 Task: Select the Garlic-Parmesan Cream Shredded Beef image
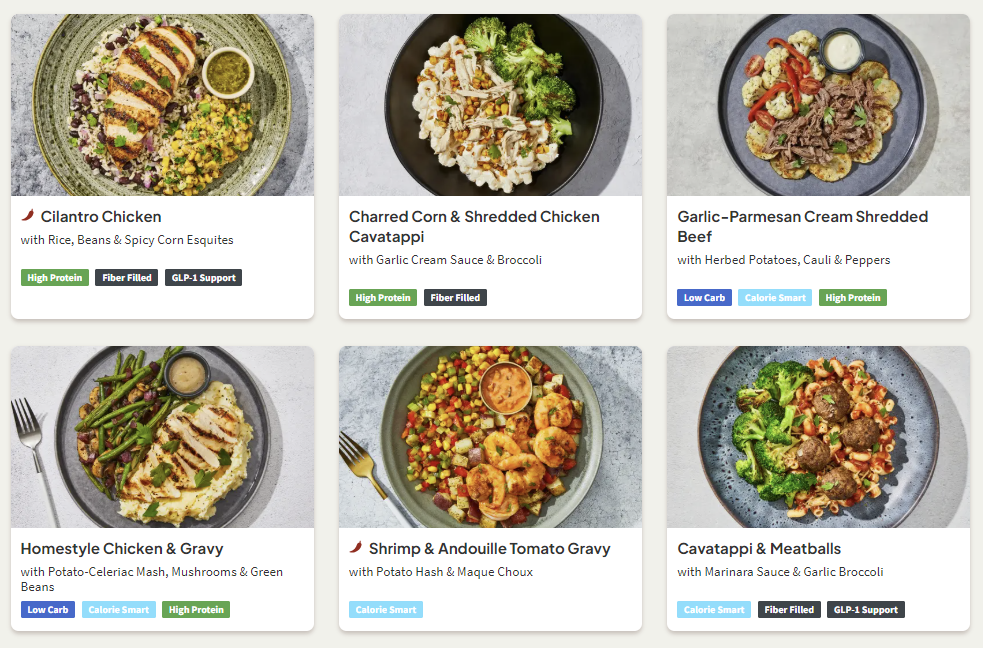[818, 105]
